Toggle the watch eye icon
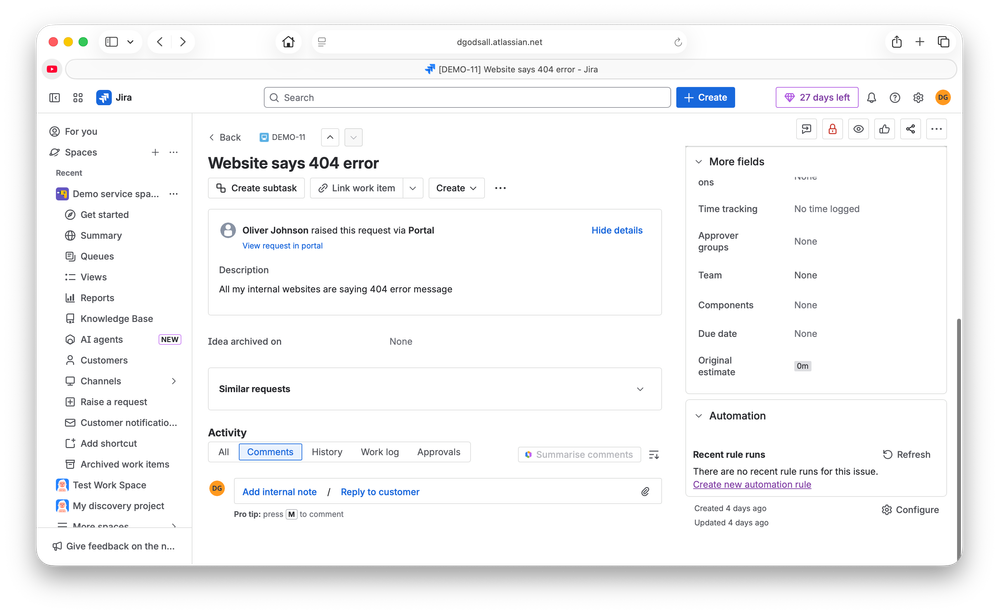999x614 pixels. tap(859, 129)
